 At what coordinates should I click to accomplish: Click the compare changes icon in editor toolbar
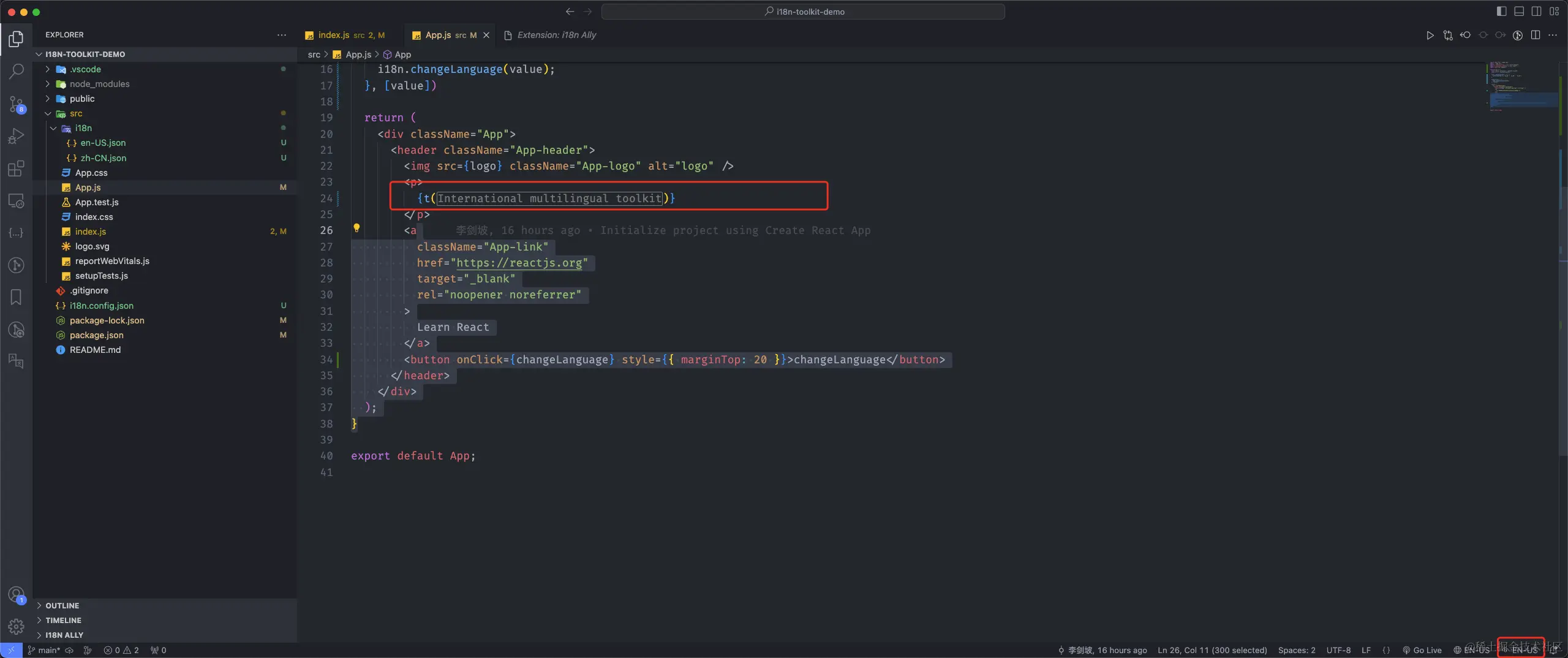[1448, 35]
